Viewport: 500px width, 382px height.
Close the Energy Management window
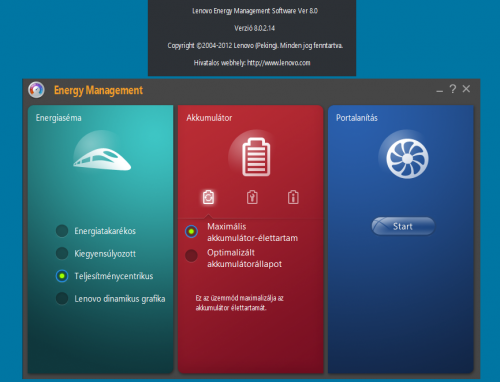466,89
